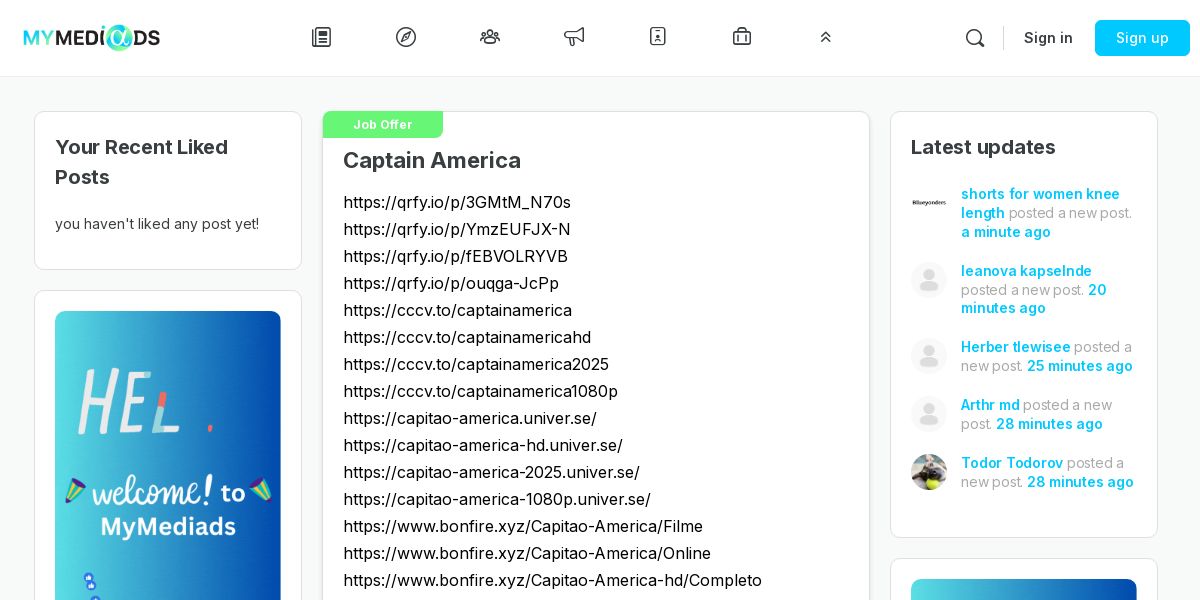Click the search magnifier icon
Viewport: 1200px width, 600px height.
975,38
